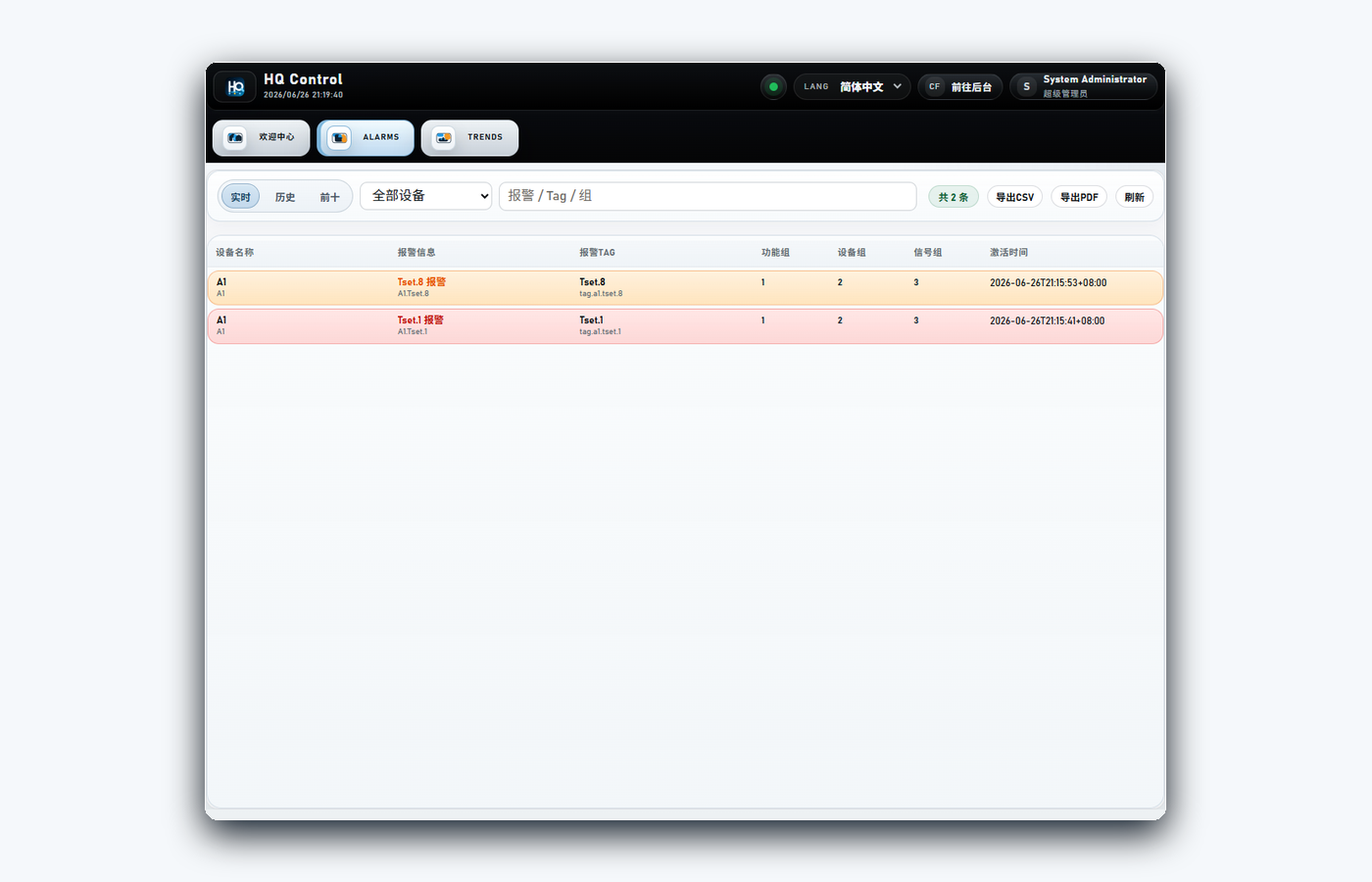The height and width of the screenshot is (882, 1372).
Task: Click the 导出PDF button
Action: pos(1079,197)
